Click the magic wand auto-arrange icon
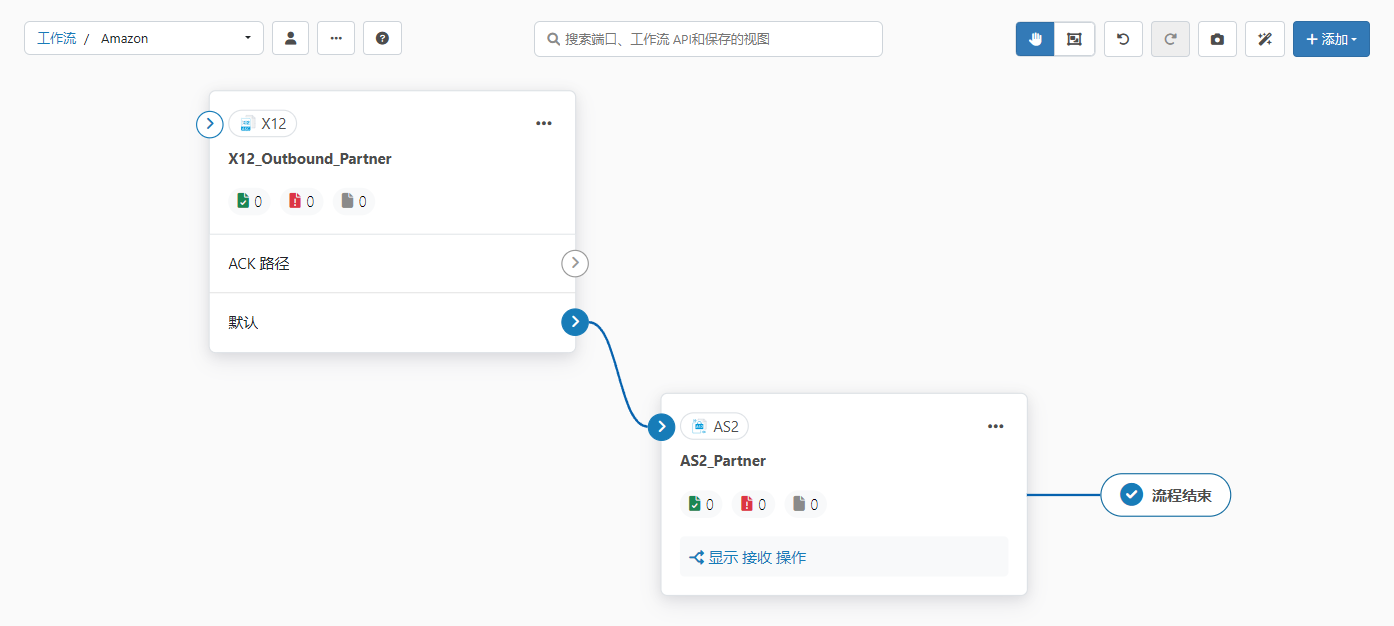Image resolution: width=1394 pixels, height=626 pixels. tap(1264, 39)
